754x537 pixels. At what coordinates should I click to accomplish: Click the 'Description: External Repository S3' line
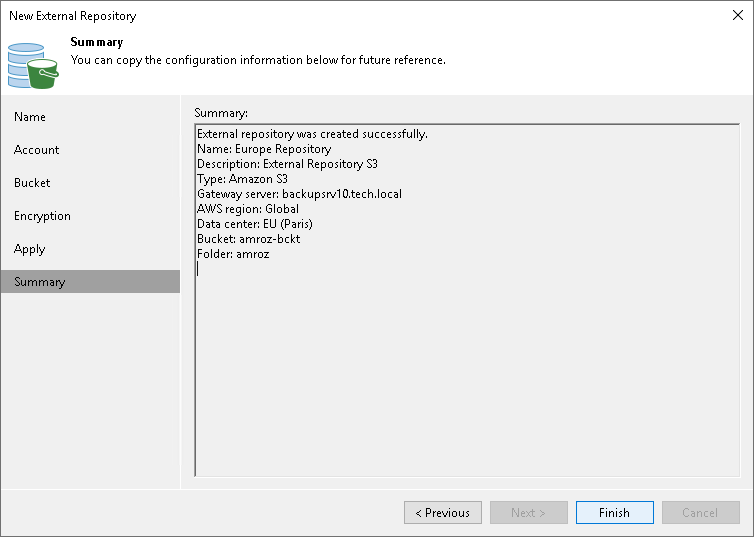(287, 164)
